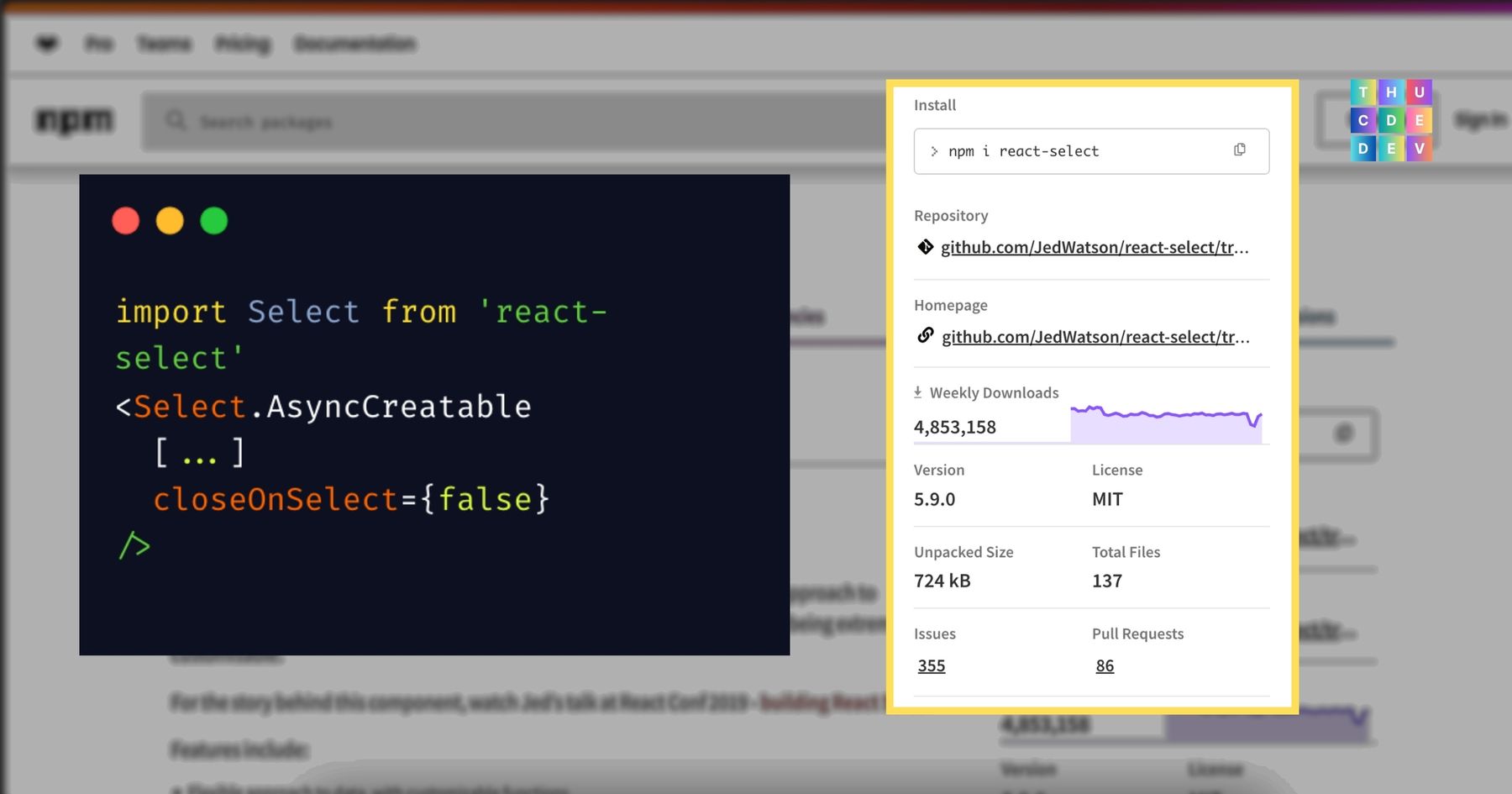Image resolution: width=1512 pixels, height=794 pixels.
Task: Click the closeOnSelect={false} code line
Action: pos(351,499)
